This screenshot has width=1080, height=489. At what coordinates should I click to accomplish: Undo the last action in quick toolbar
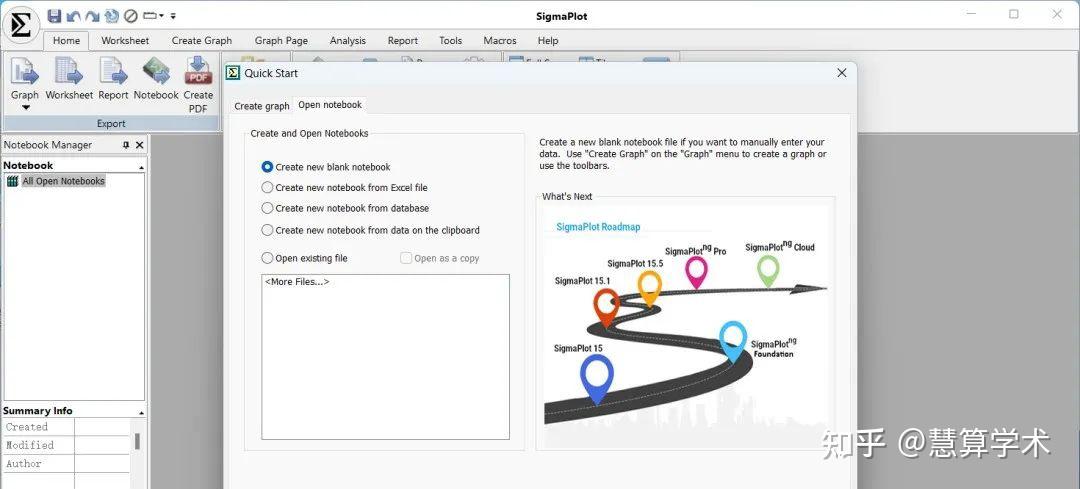tap(73, 15)
